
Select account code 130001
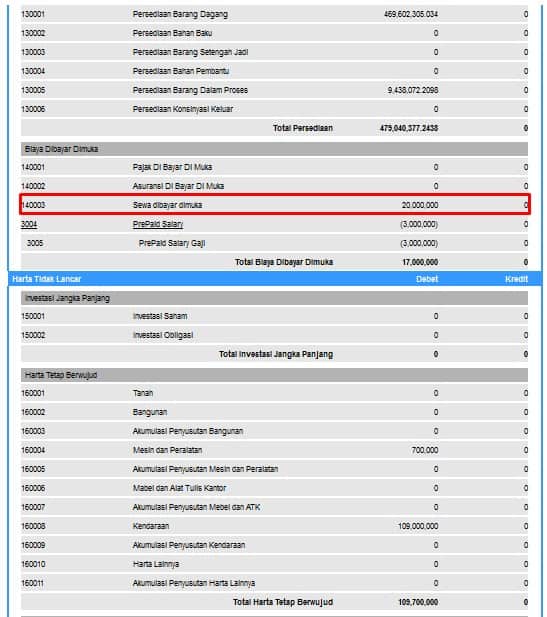coord(33,14)
